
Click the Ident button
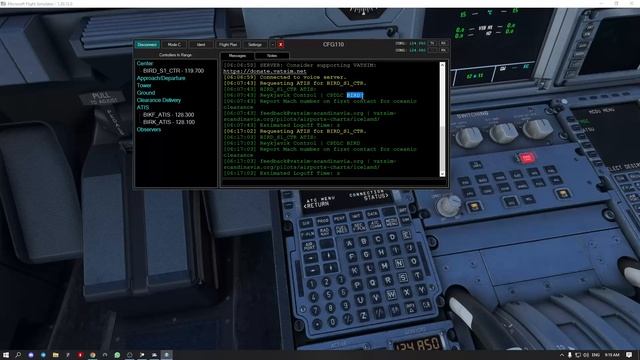pyautogui.click(x=201, y=44)
